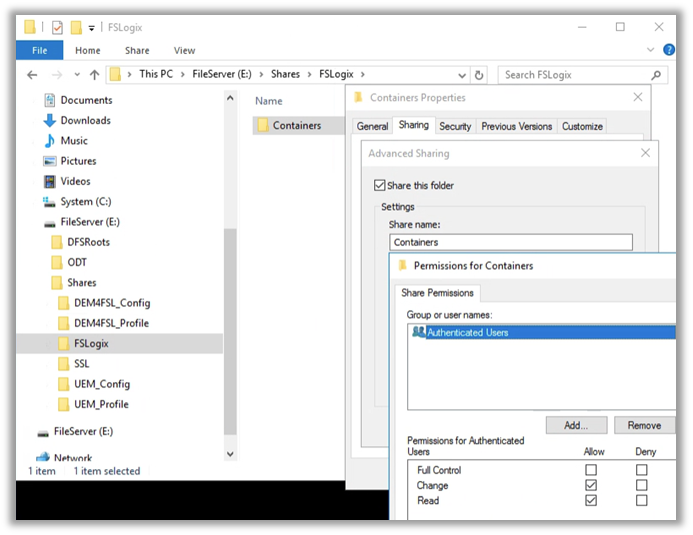Click the Downloads folder icon in sidebar
Viewport: 693px width, 535px height.
(x=50, y=120)
